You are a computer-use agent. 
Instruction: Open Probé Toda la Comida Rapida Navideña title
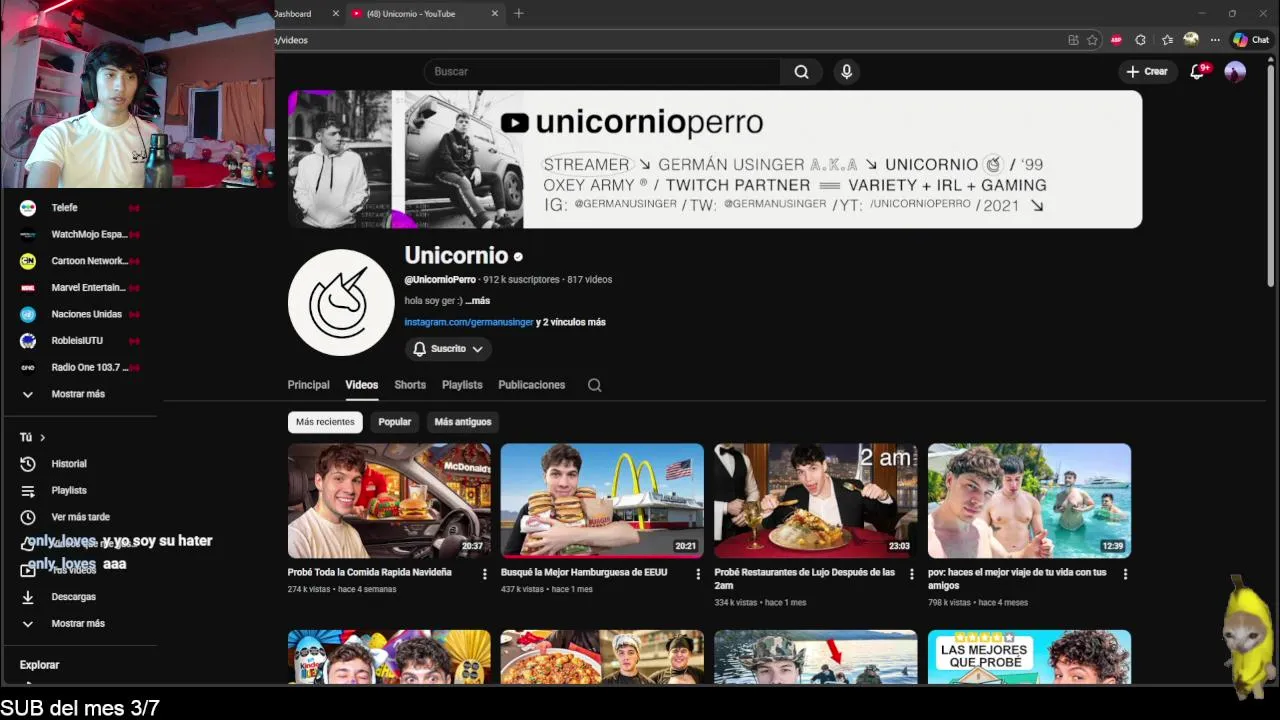(x=370, y=573)
